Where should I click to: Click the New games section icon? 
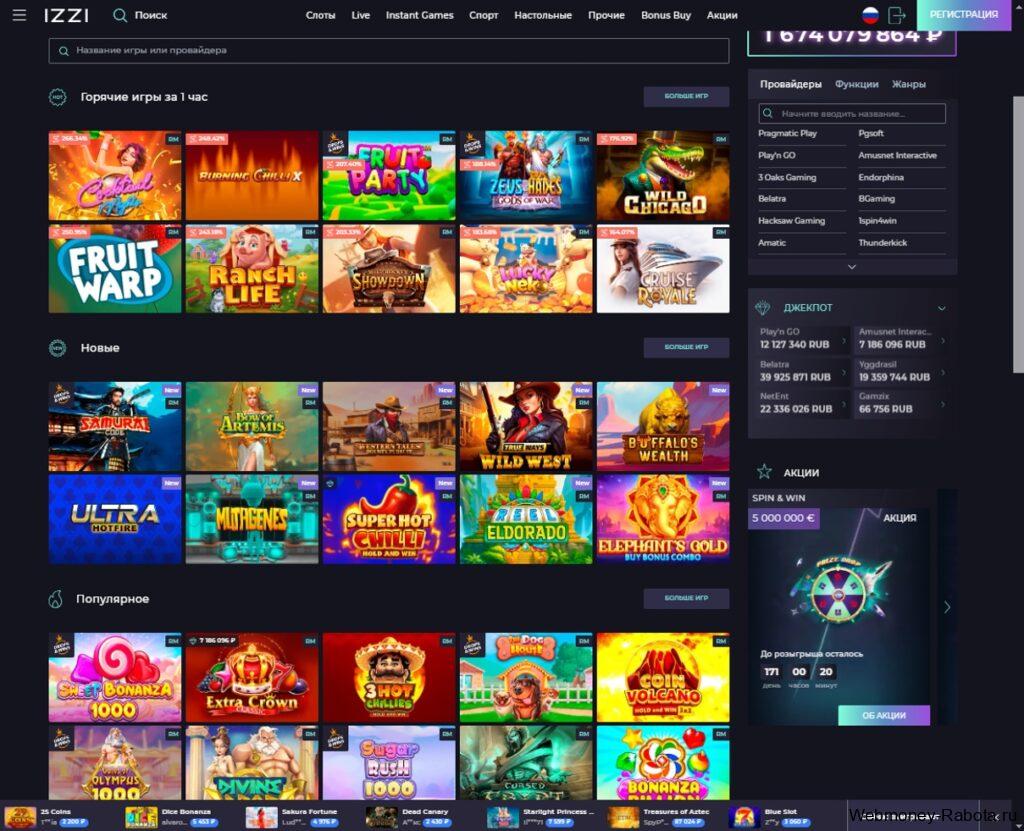click(58, 348)
